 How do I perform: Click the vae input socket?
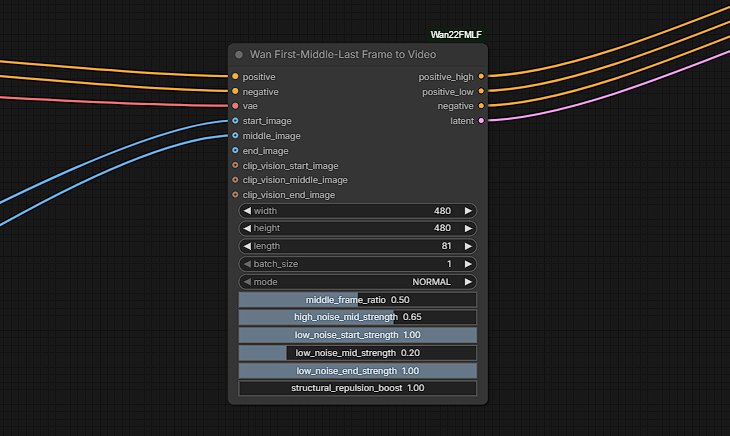(x=235, y=106)
